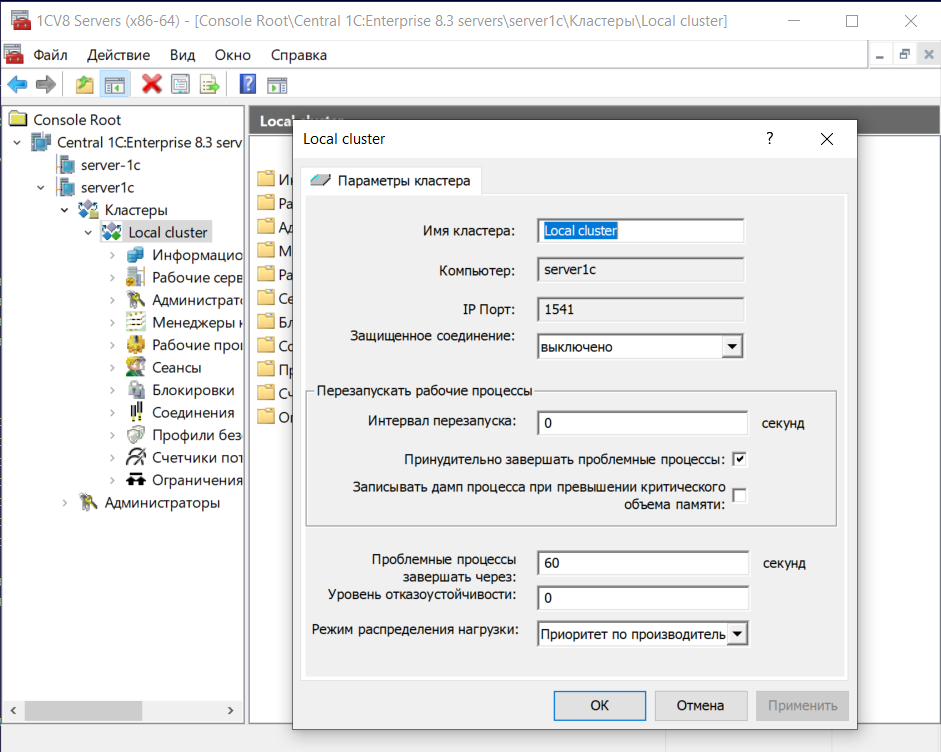941x752 pixels.
Task: Open the Справка menu
Action: click(298, 55)
